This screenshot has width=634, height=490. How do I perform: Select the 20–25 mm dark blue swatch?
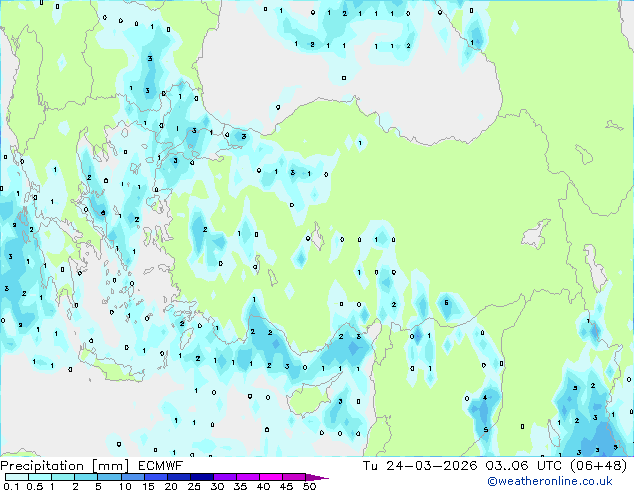point(178,477)
